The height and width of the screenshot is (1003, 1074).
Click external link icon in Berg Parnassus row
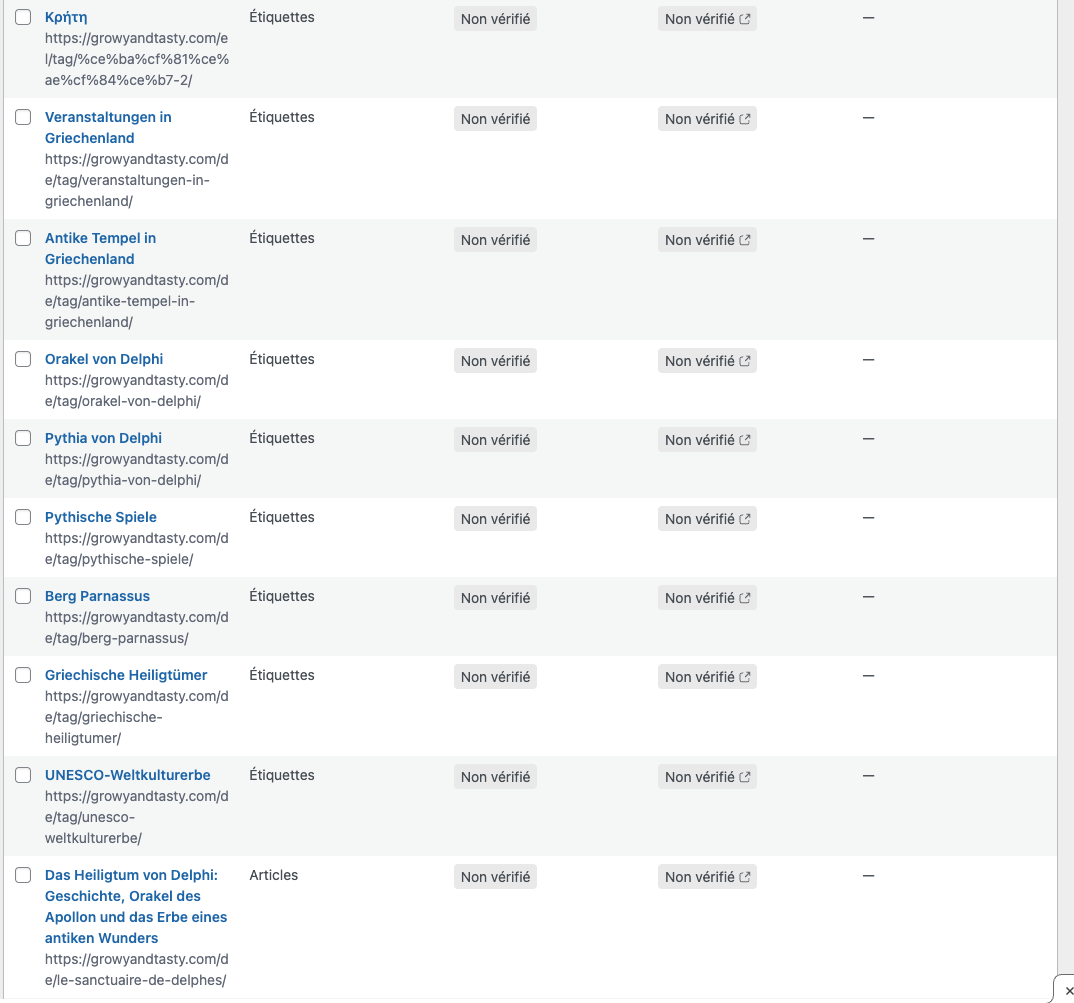[x=744, y=598]
